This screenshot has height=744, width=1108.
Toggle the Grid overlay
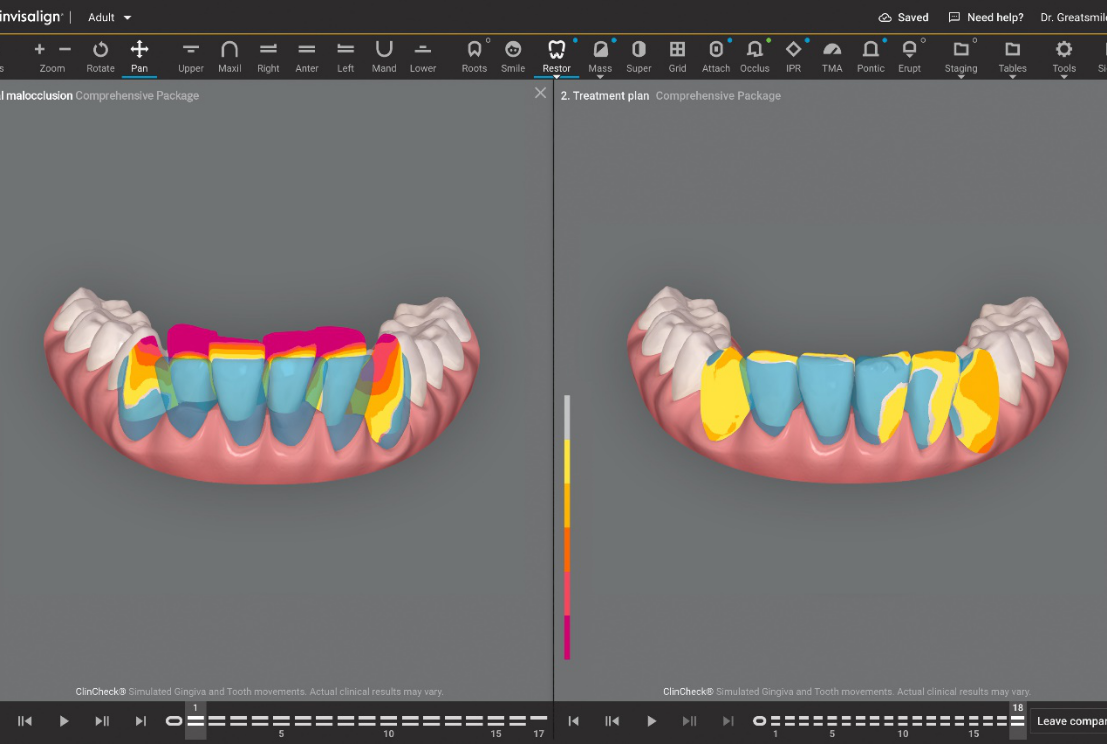pos(678,57)
